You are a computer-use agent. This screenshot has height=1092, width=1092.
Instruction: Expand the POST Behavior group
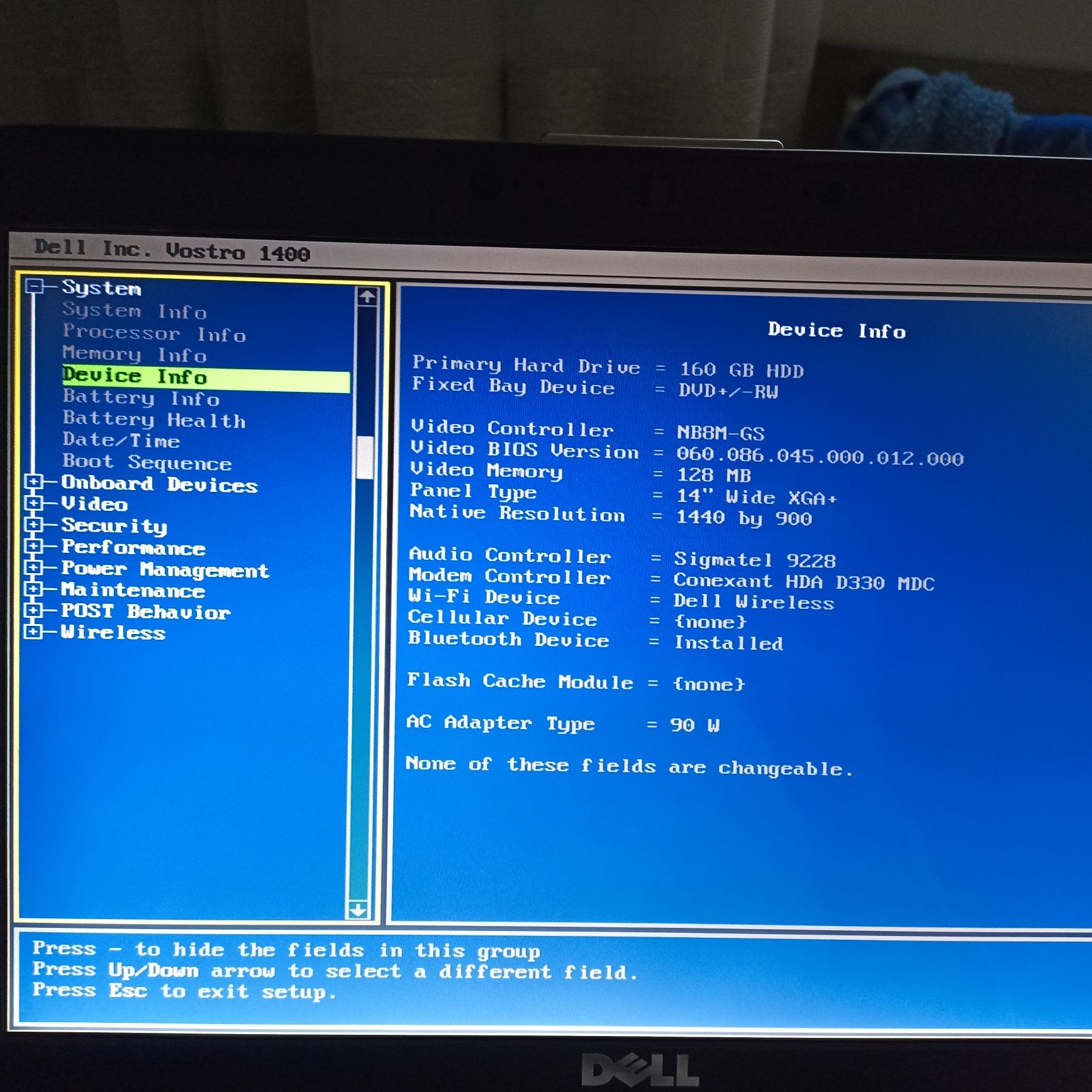[x=34, y=611]
